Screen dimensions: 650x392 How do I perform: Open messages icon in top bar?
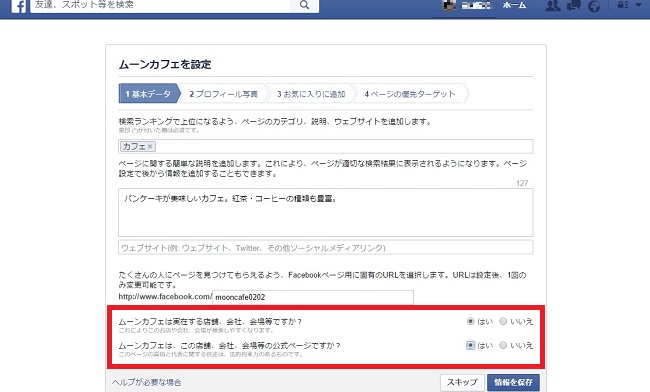click(574, 5)
